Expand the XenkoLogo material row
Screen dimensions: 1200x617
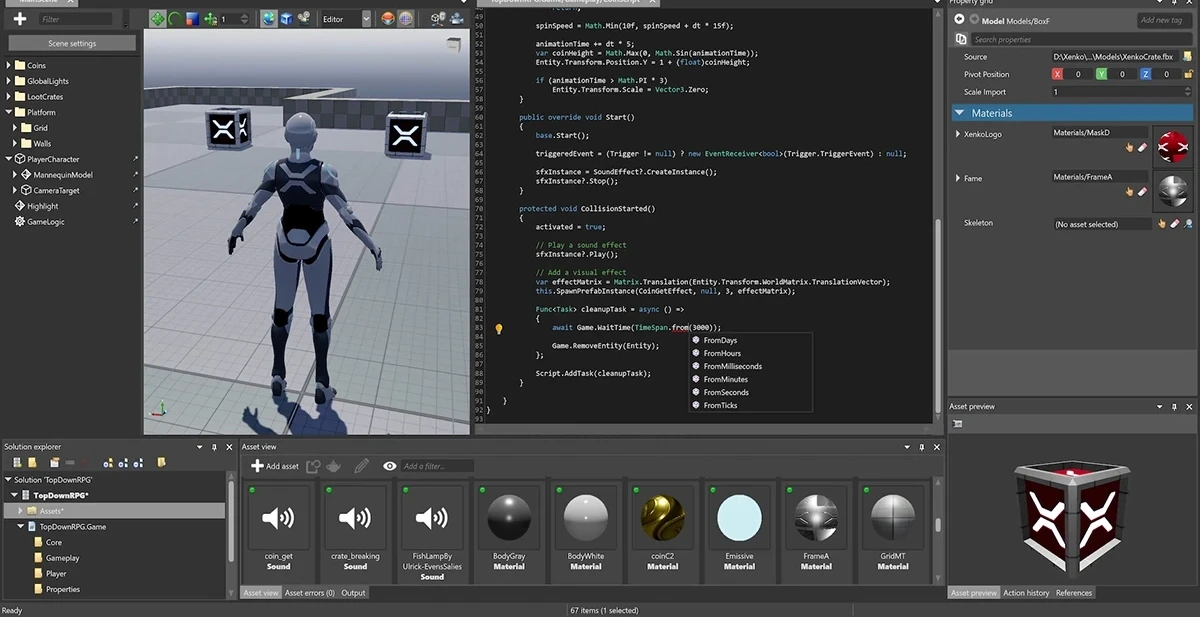(958, 134)
